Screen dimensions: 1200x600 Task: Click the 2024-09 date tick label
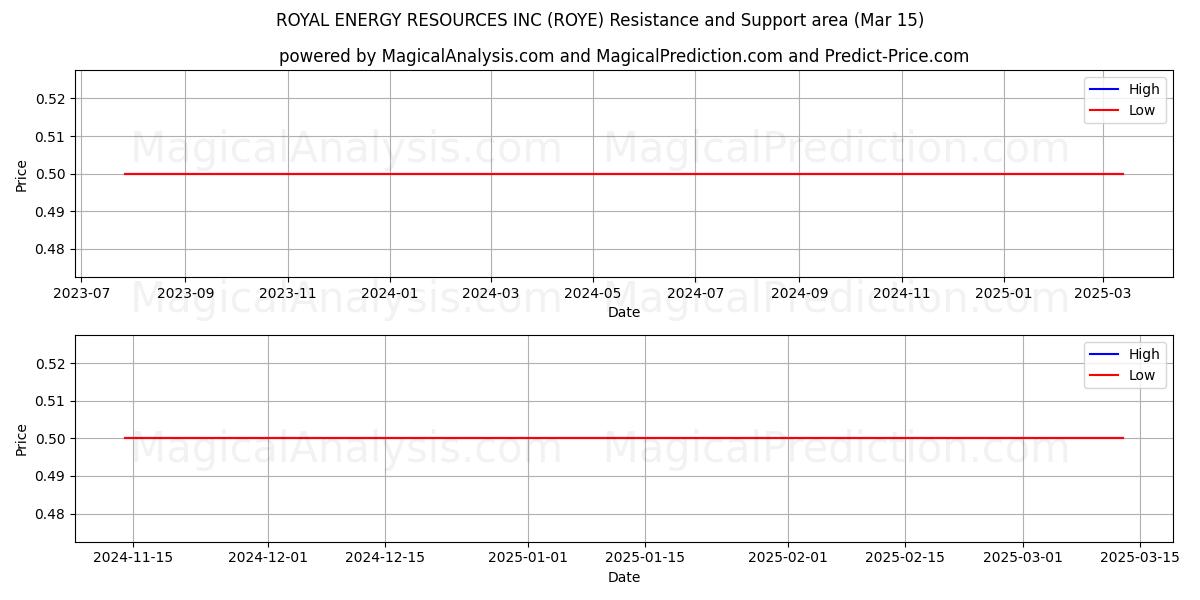tap(799, 293)
